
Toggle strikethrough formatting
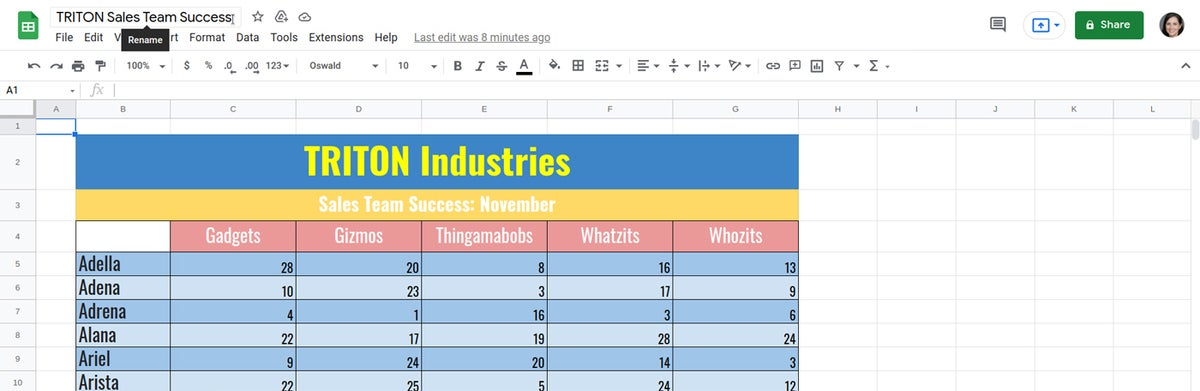pos(501,66)
